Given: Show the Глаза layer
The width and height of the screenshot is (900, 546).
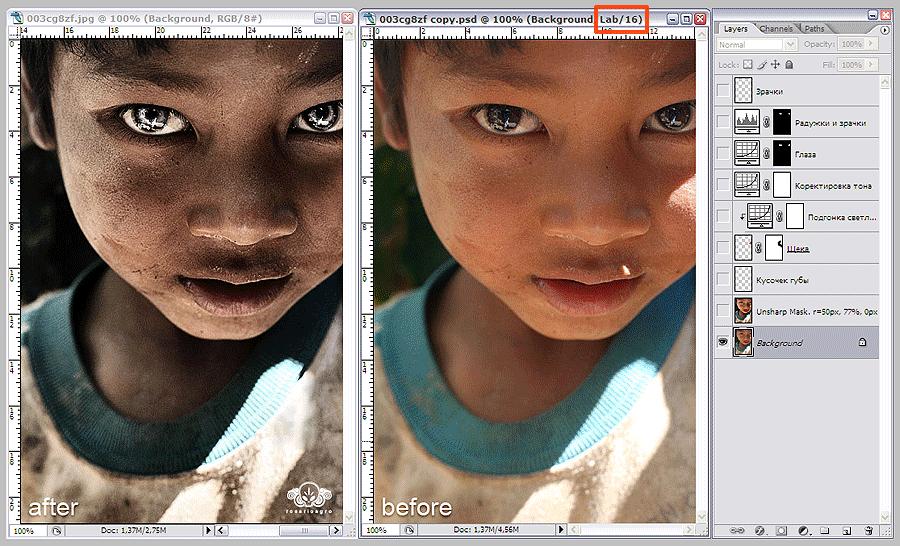Looking at the screenshot, I should click(723, 153).
